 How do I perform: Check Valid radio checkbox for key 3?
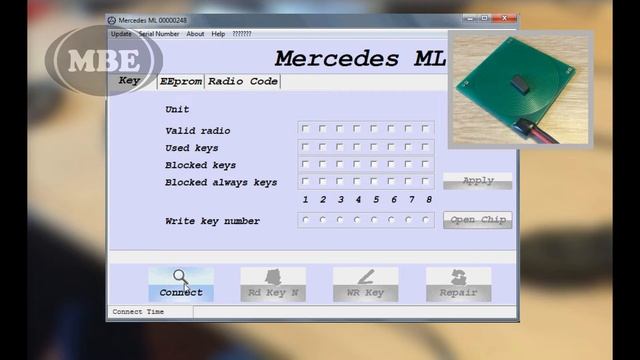(340, 129)
